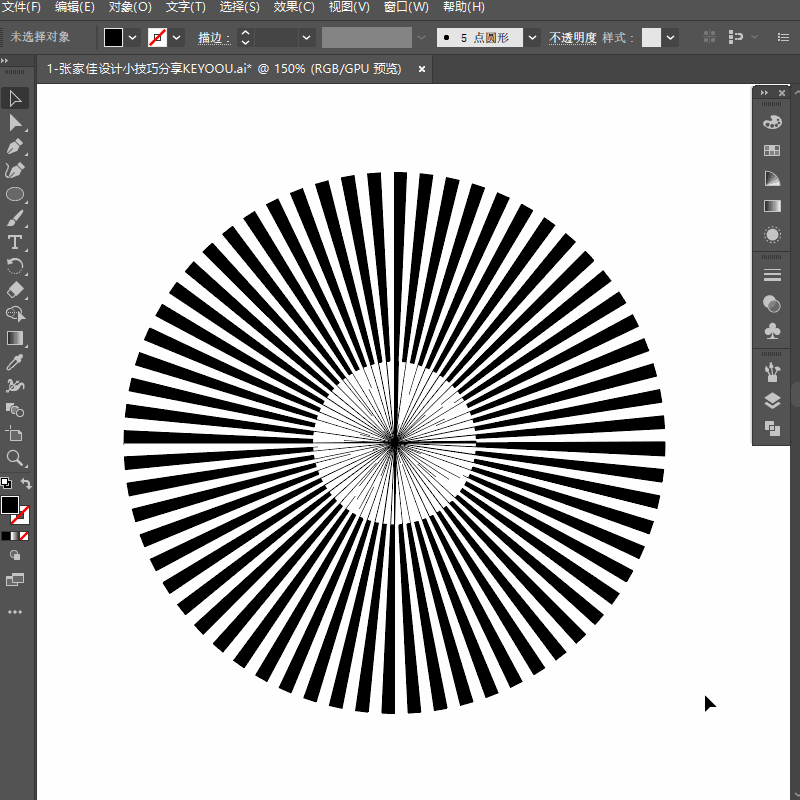Select the Curvature tool
The width and height of the screenshot is (800, 800).
coord(15,170)
